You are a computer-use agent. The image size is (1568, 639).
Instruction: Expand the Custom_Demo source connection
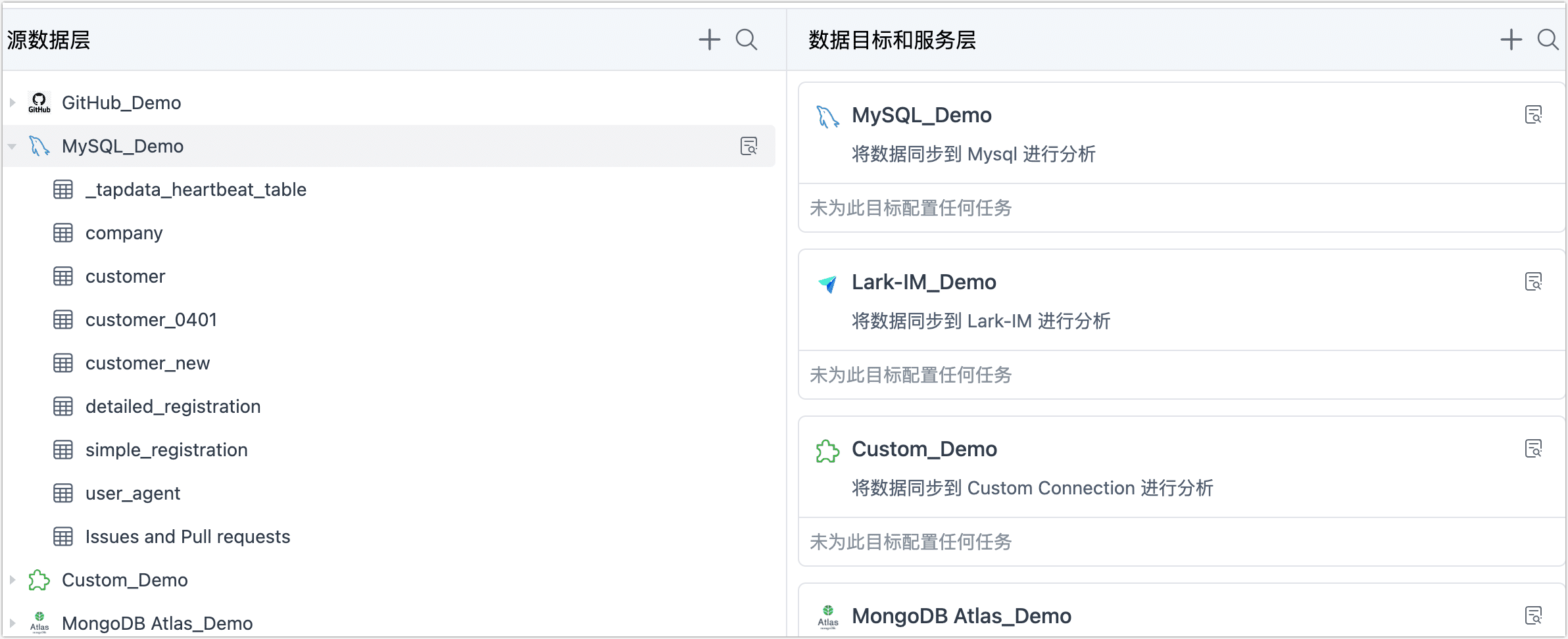[12, 580]
